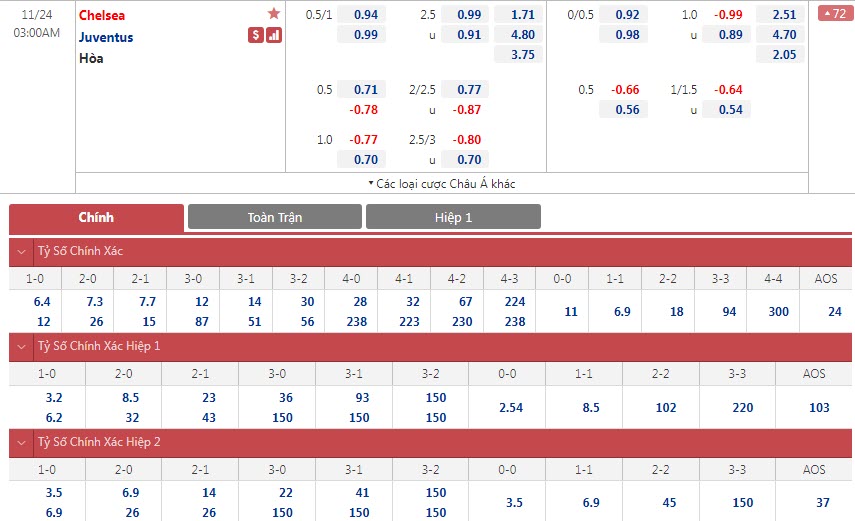Collapse the Tỷ Số Chính Xác section chevron
Viewport: 855px width, 521px height.
[22, 251]
